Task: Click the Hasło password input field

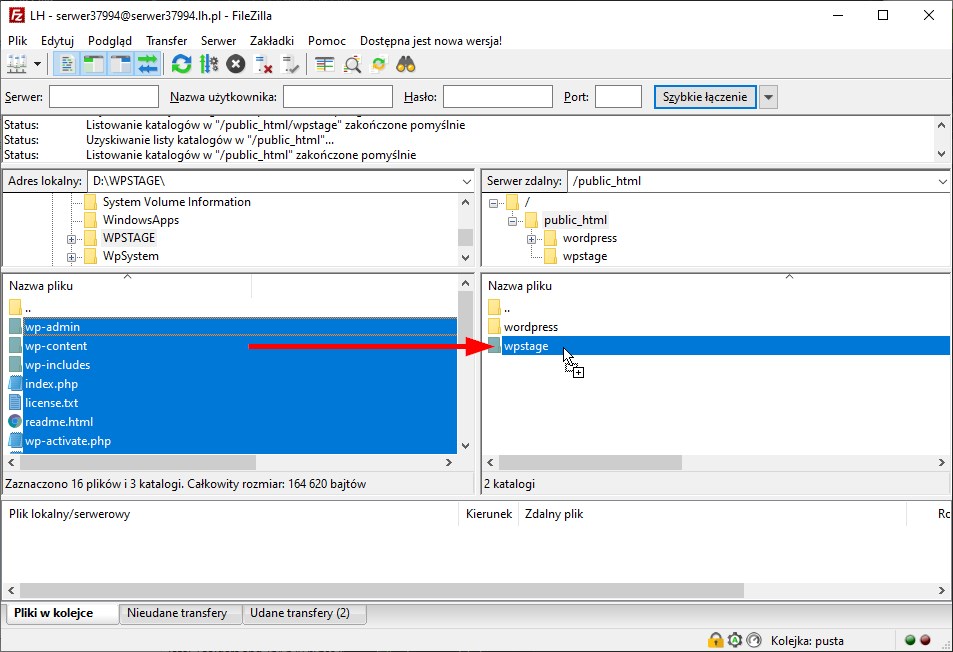Action: click(497, 97)
